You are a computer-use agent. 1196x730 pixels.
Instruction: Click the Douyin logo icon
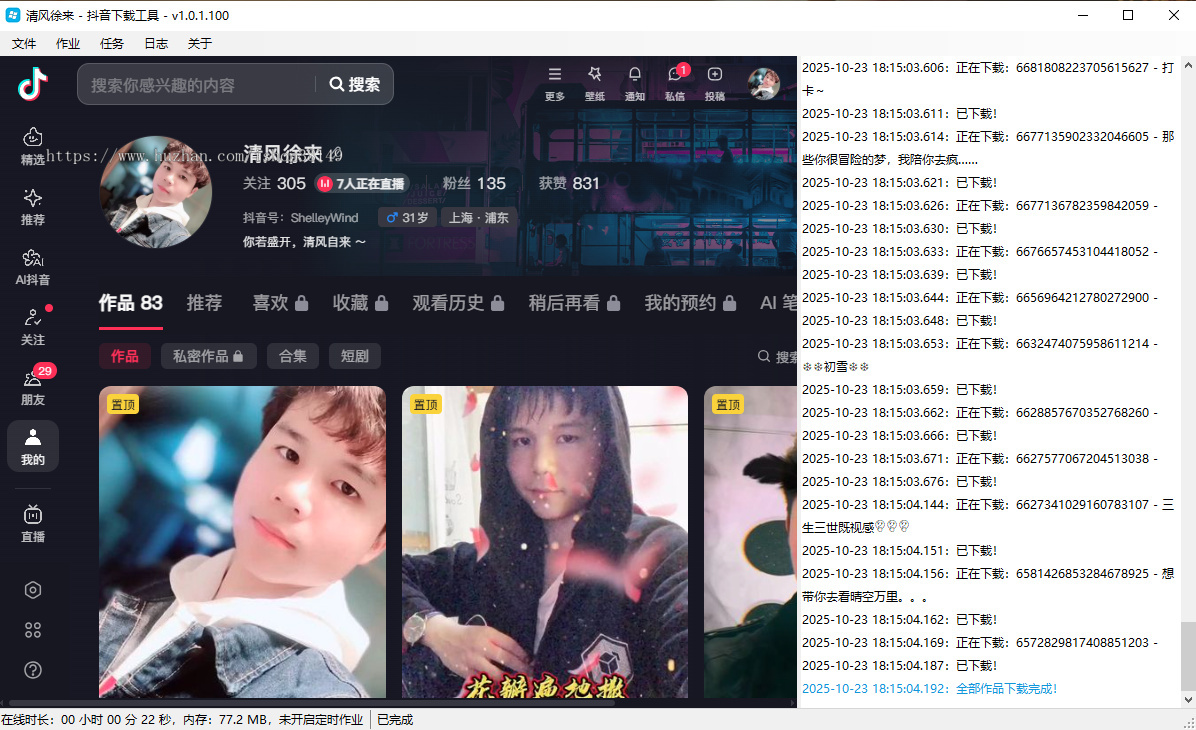coord(33,83)
